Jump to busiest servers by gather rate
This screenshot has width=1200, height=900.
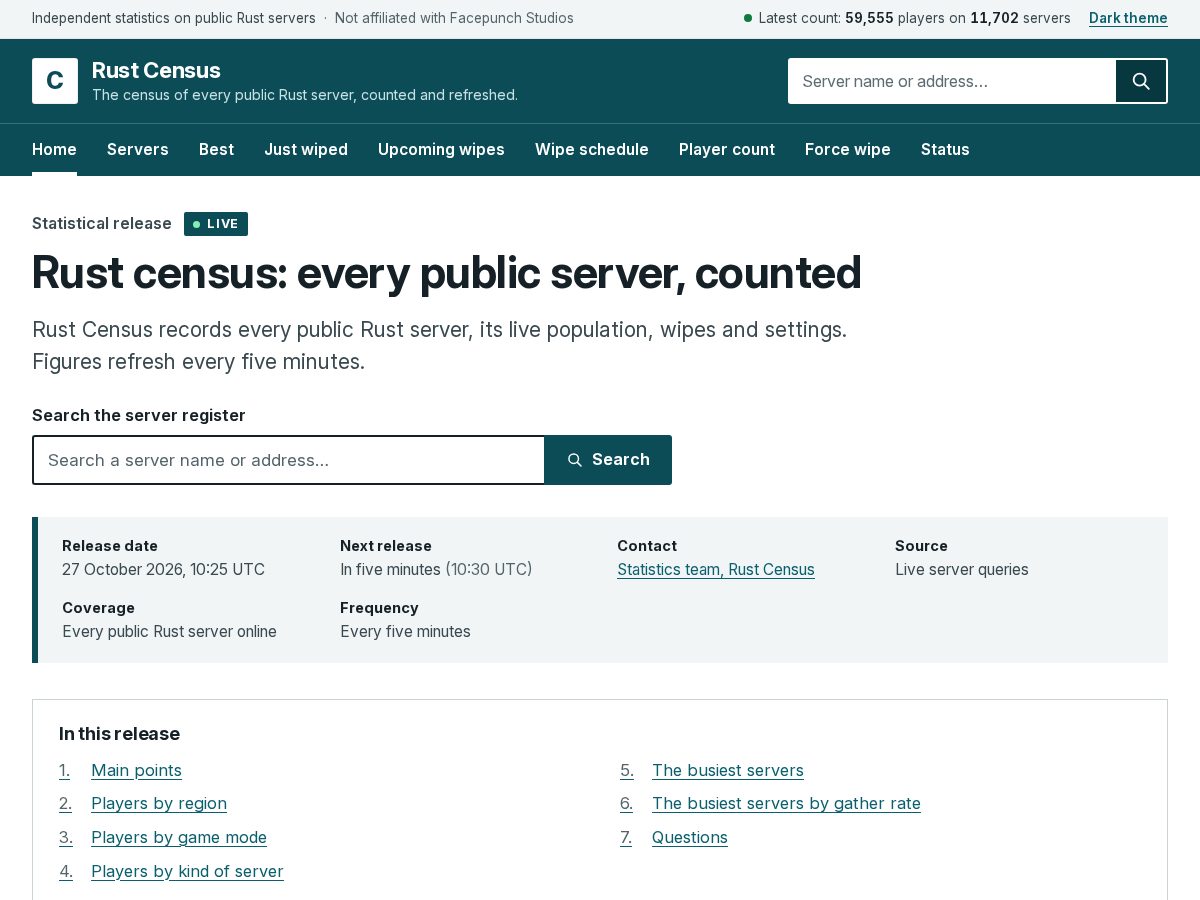[x=786, y=803]
